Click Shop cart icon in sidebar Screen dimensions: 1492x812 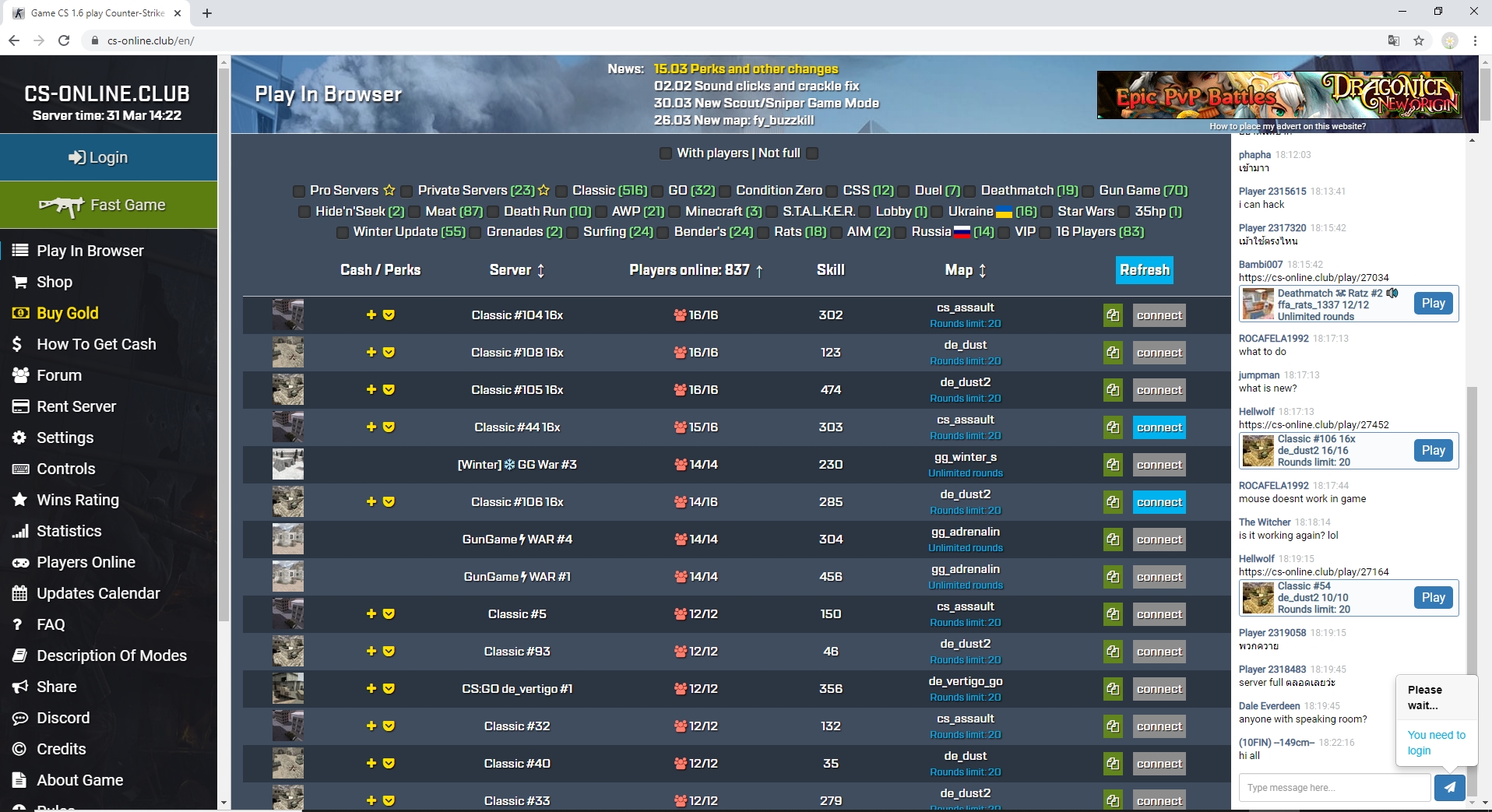20,282
